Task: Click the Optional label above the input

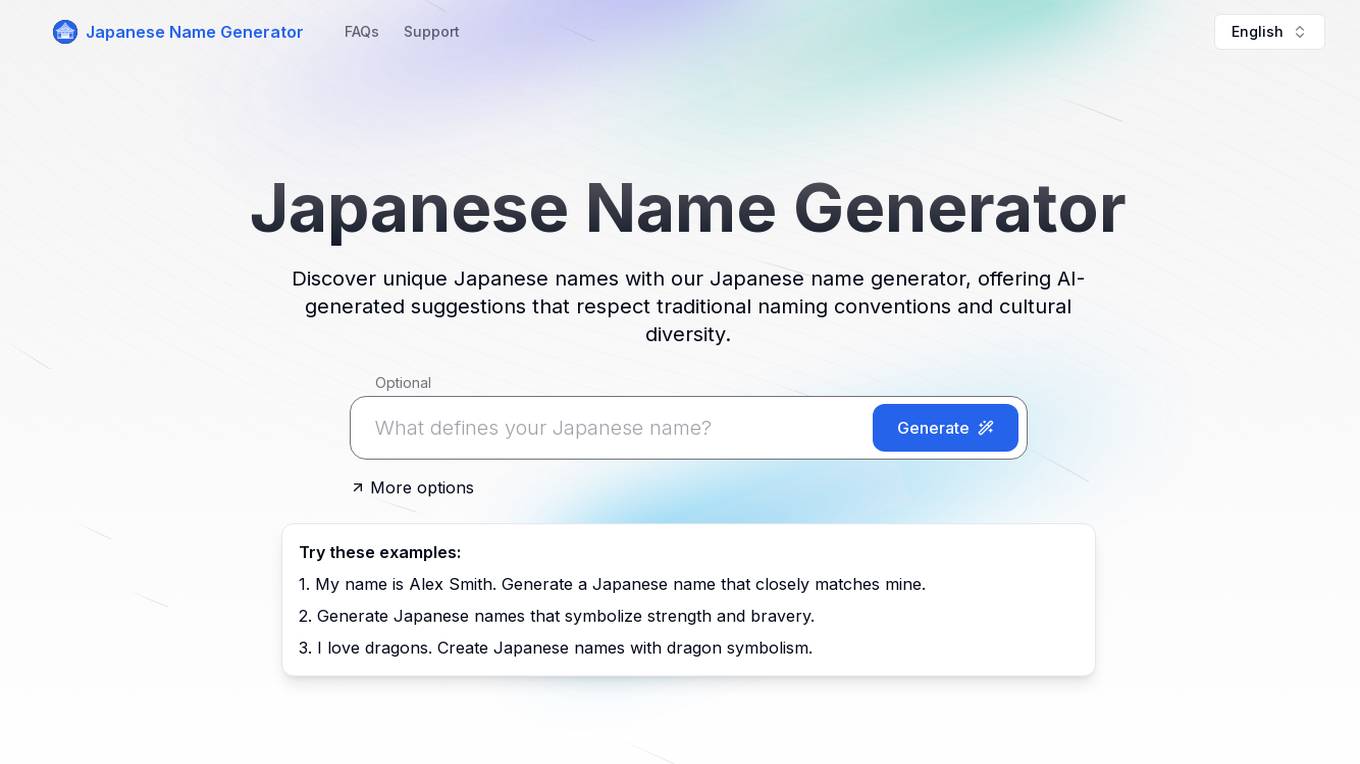Action: point(403,383)
